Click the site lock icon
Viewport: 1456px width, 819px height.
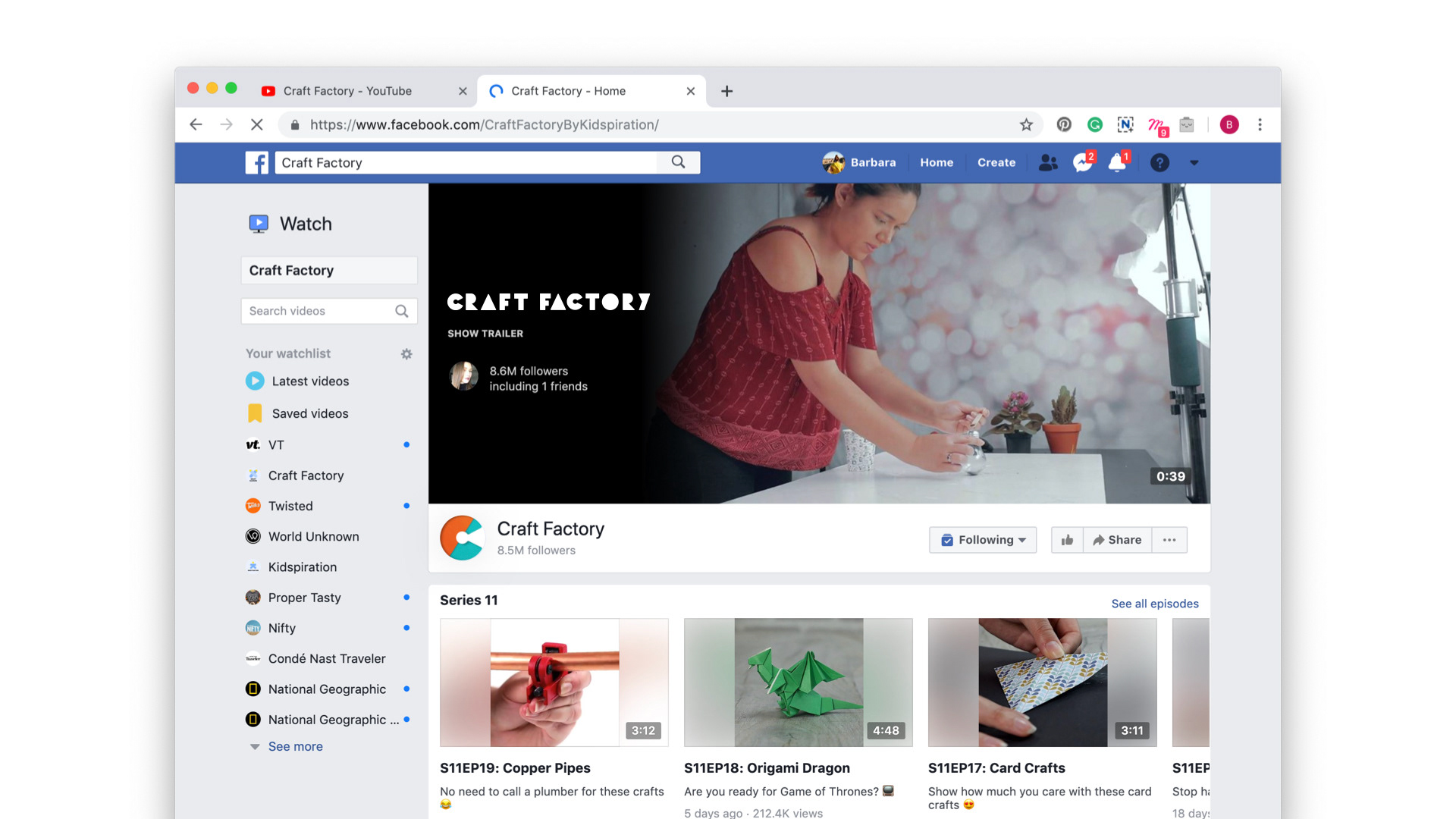pos(295,124)
